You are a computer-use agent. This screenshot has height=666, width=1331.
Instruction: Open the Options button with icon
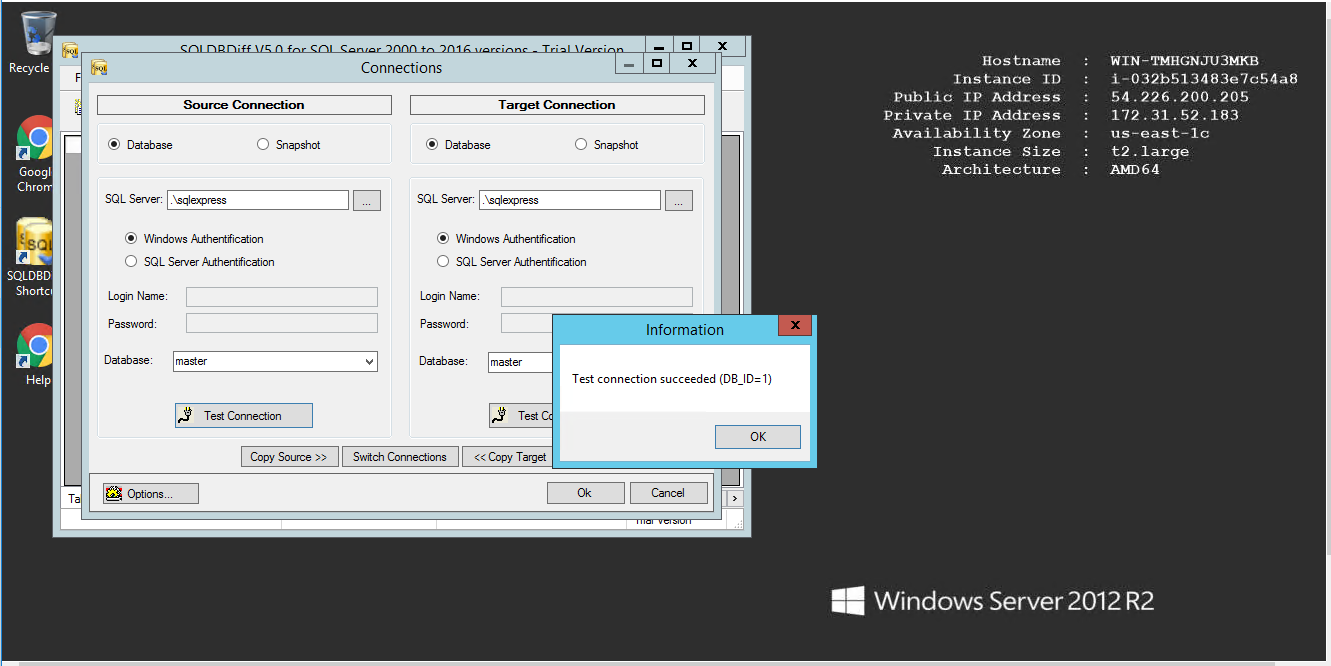click(x=151, y=493)
